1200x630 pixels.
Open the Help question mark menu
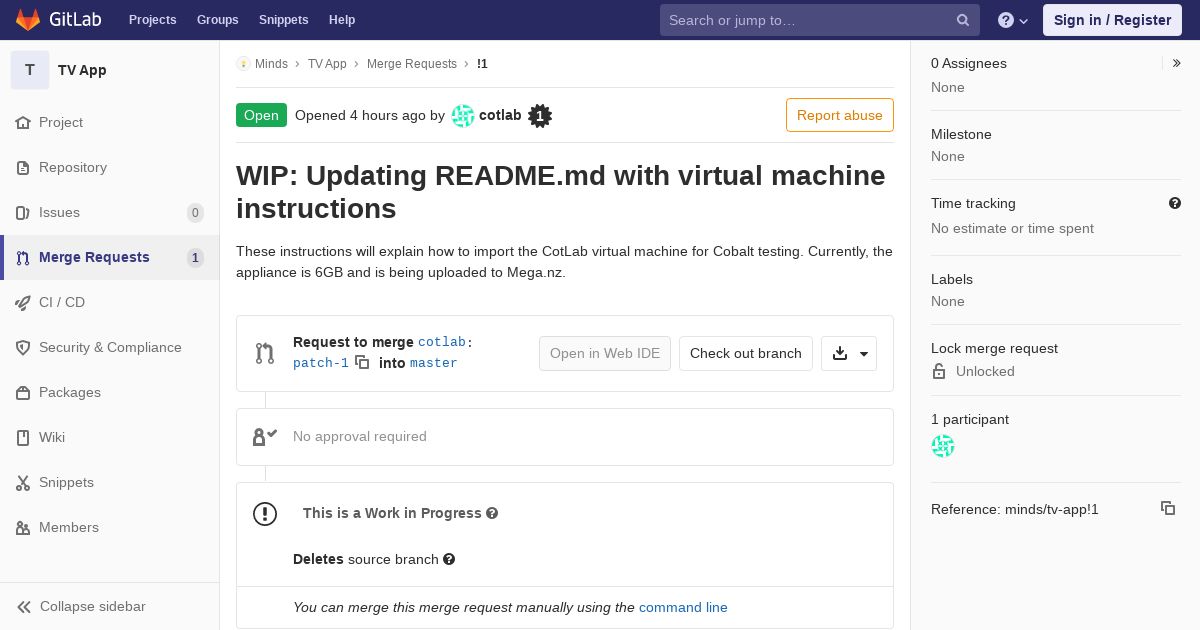click(1013, 20)
